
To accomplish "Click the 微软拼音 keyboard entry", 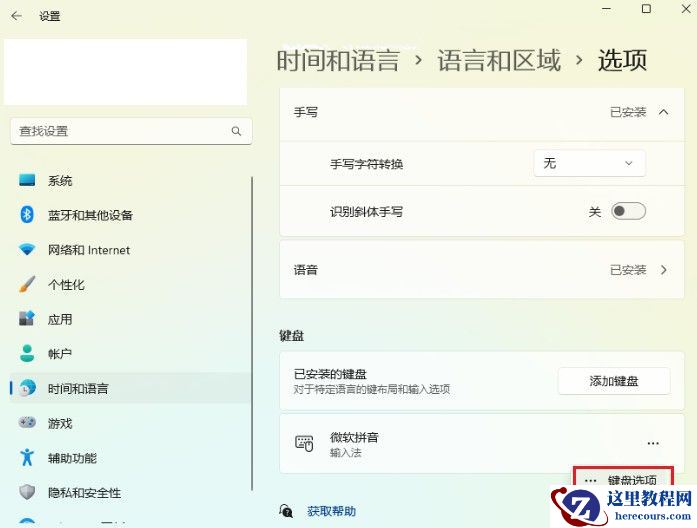I will tap(481, 443).
